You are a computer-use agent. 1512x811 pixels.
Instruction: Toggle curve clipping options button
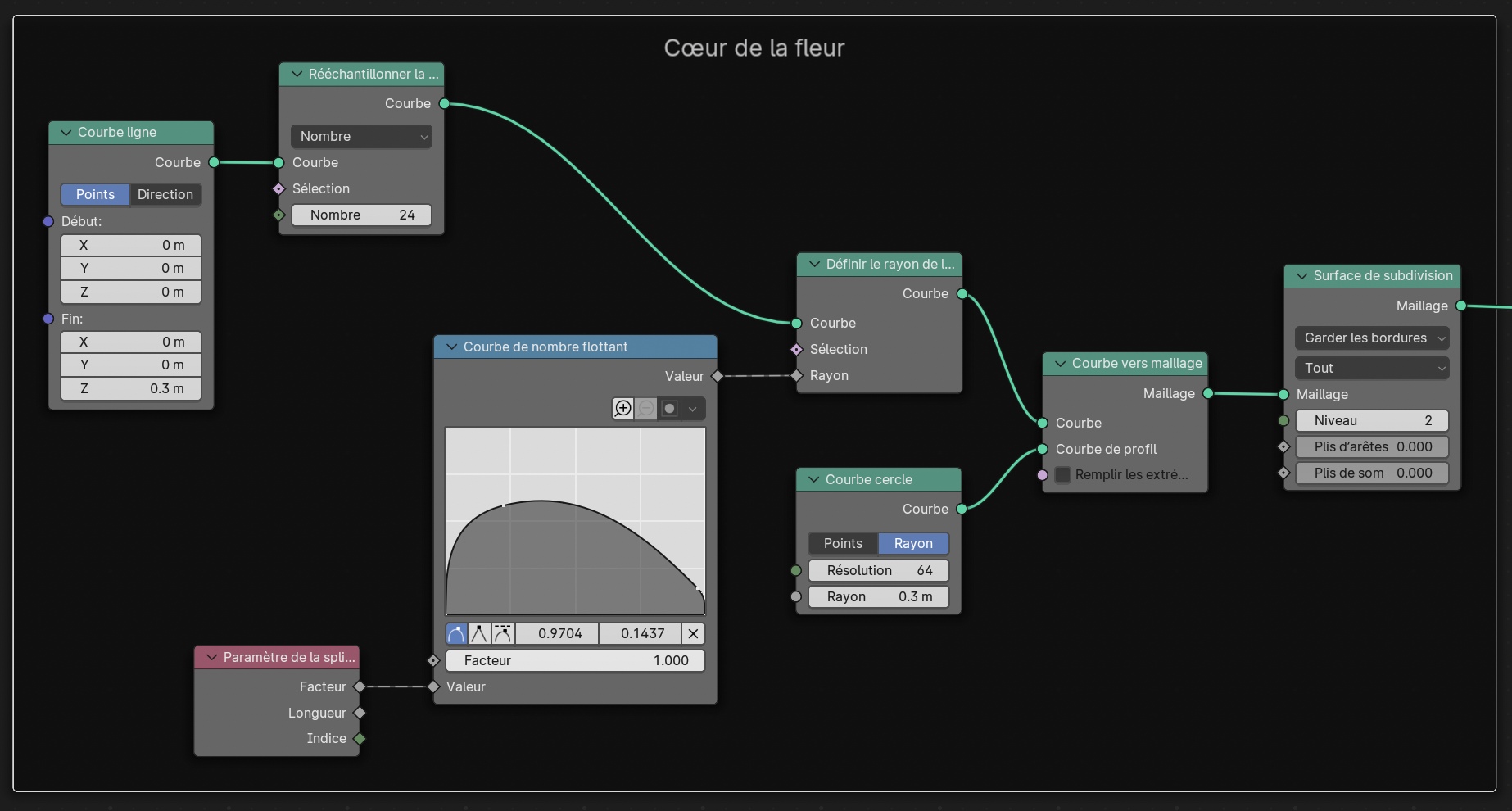coord(669,408)
